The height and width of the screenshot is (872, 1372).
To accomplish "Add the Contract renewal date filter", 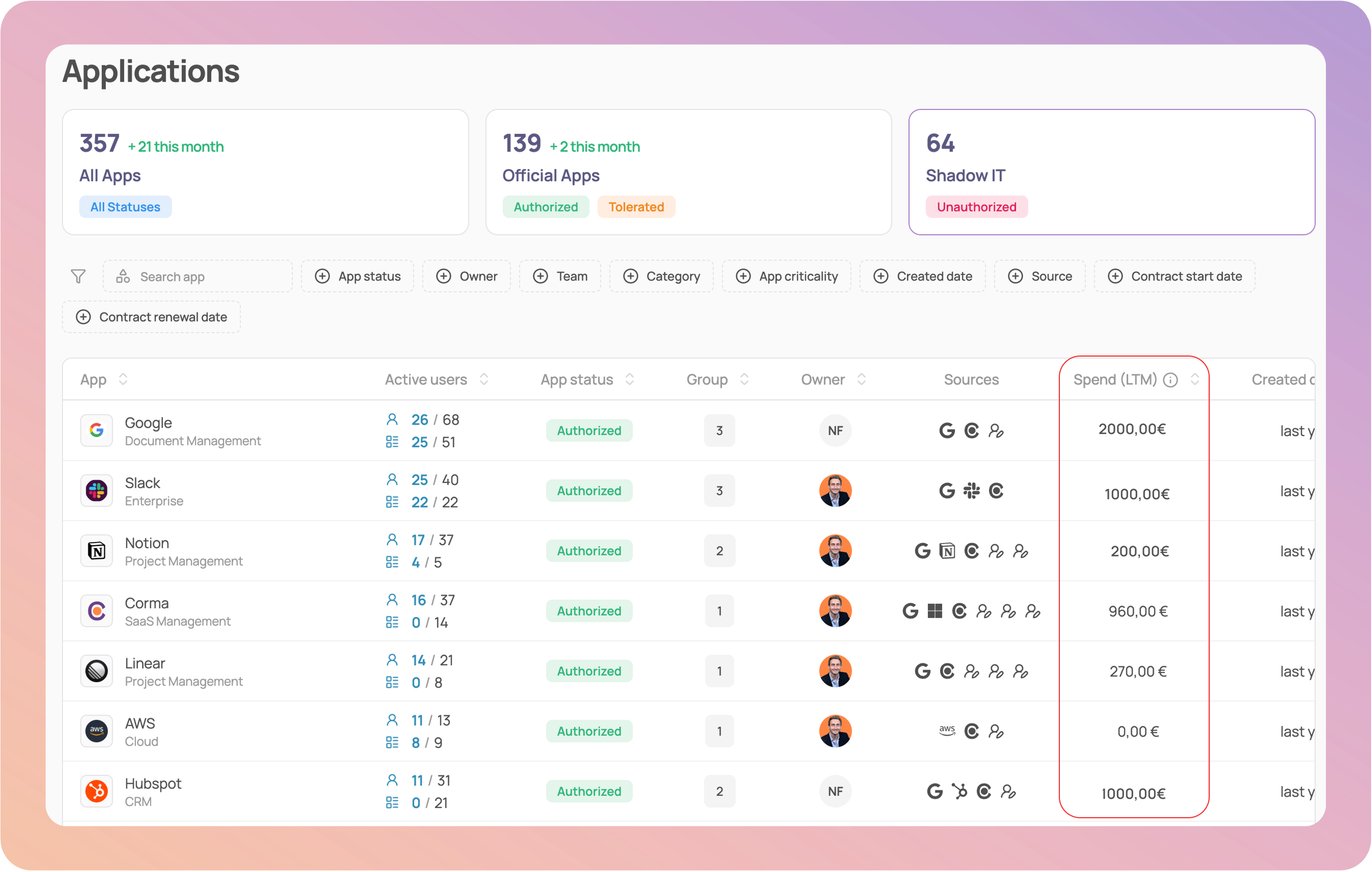I will (x=152, y=317).
